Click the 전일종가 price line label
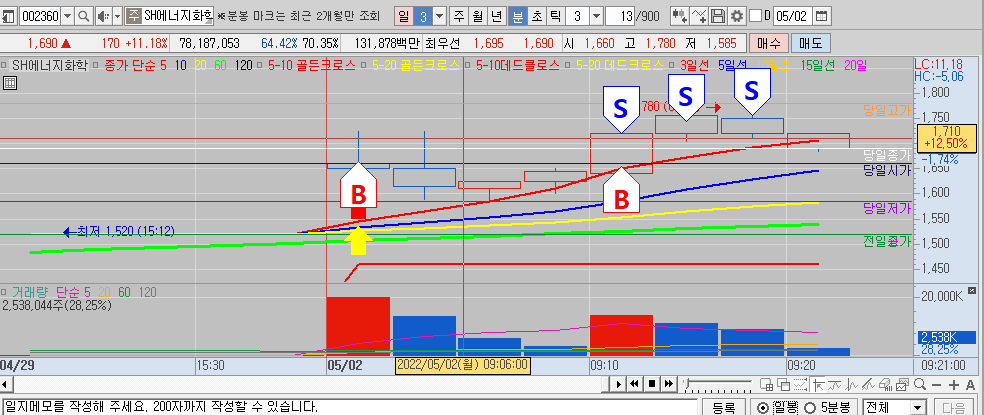This screenshot has height=415, width=984. click(x=886, y=242)
